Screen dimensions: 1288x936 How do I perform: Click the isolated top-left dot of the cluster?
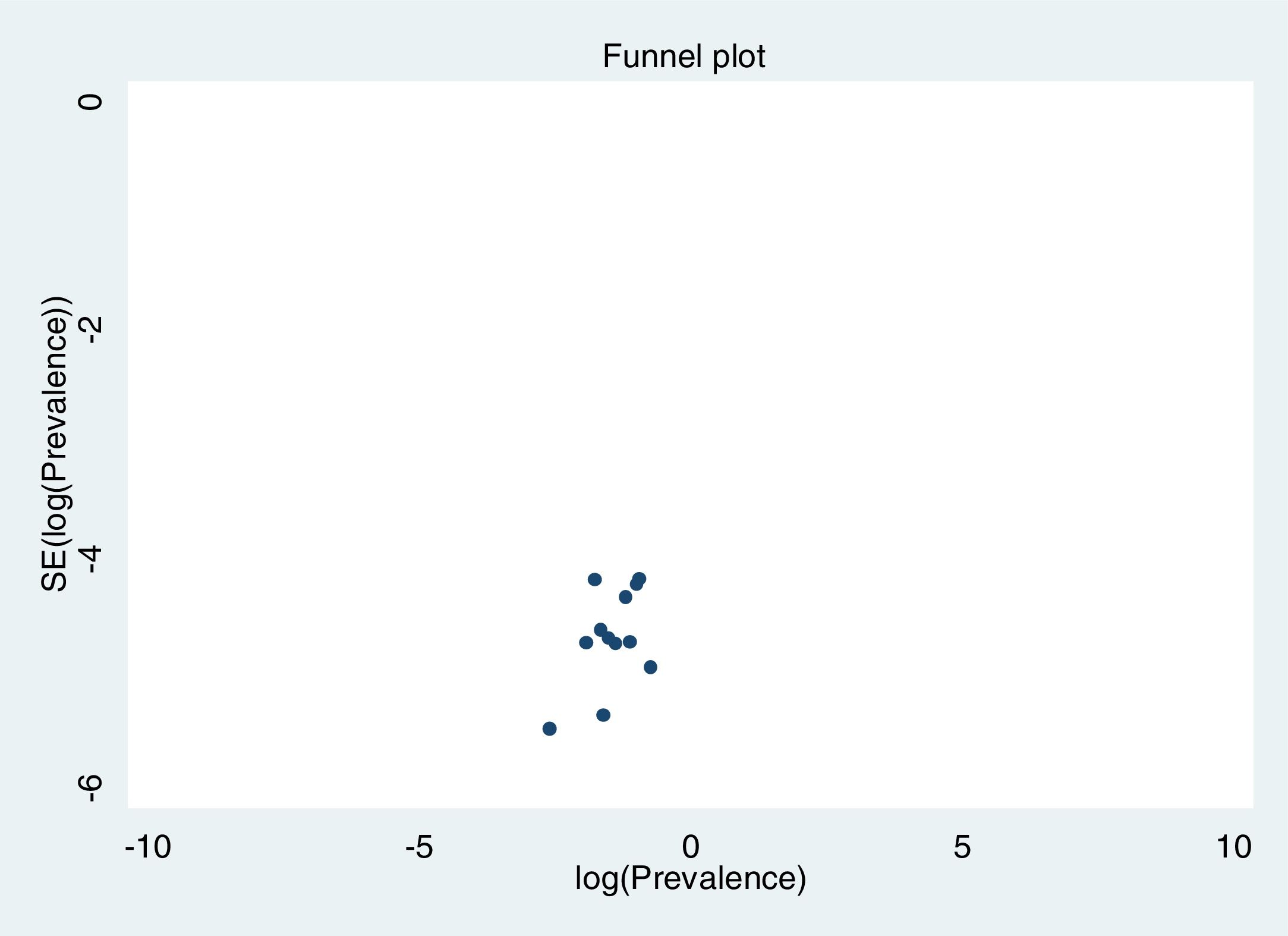[594, 579]
